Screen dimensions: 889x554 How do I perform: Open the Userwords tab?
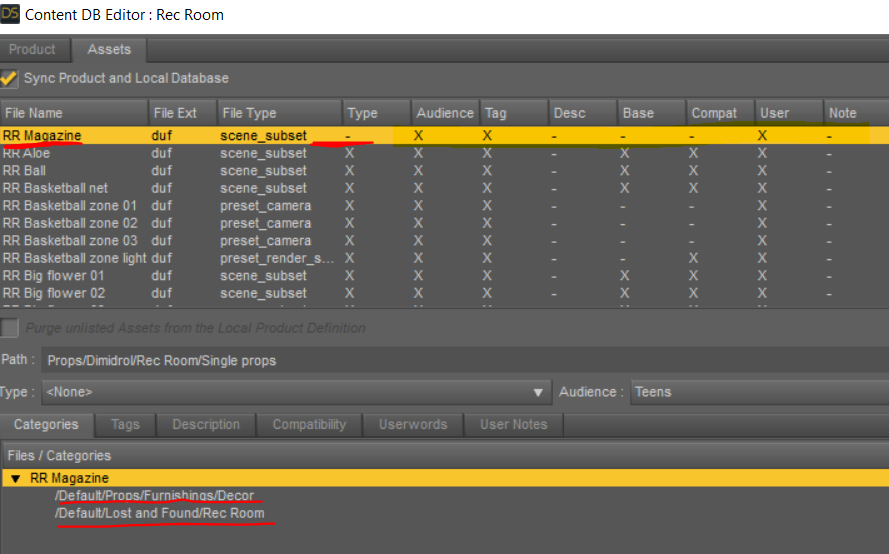[413, 424]
